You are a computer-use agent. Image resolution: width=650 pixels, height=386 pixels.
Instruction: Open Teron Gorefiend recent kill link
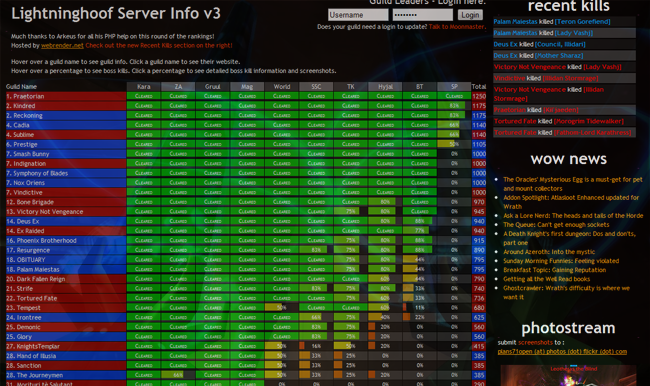click(582, 22)
